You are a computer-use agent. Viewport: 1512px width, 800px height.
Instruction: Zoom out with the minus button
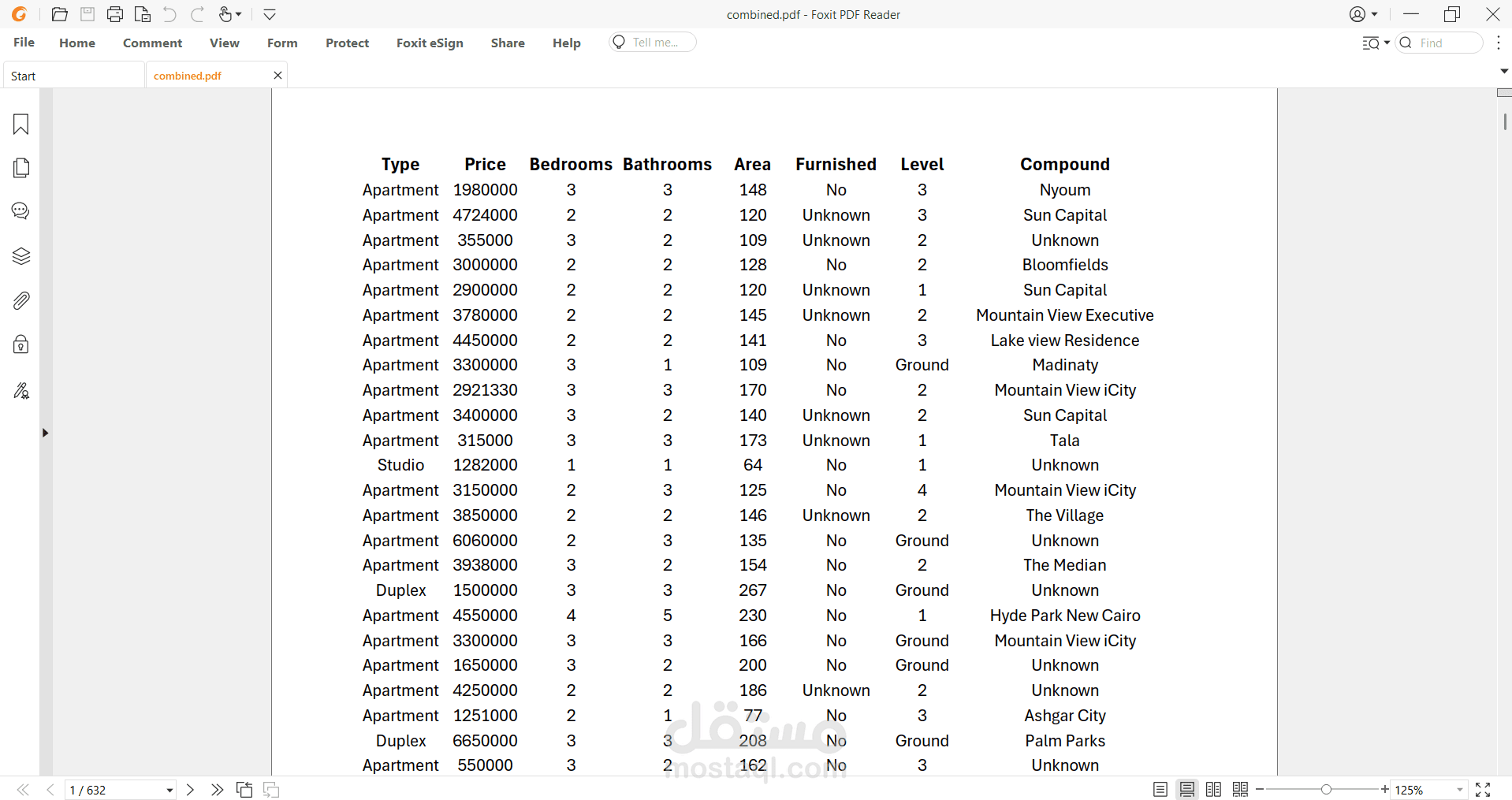tap(1260, 790)
